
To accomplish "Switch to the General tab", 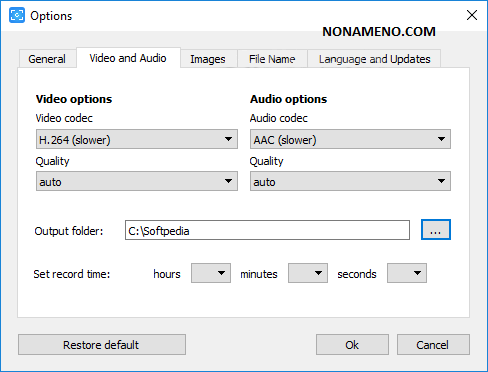I will pyautogui.click(x=47, y=59).
